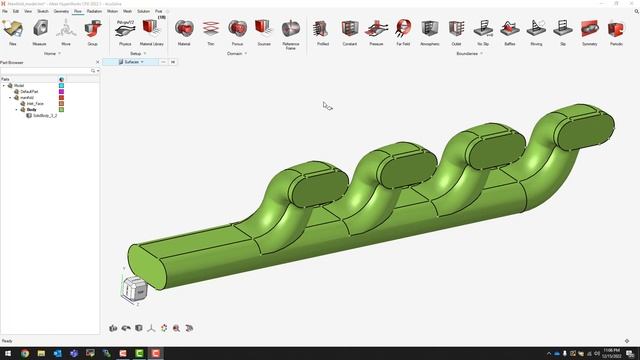The height and width of the screenshot is (360, 640).
Task: Open the Domain group dropdown arrow
Action: [246, 53]
